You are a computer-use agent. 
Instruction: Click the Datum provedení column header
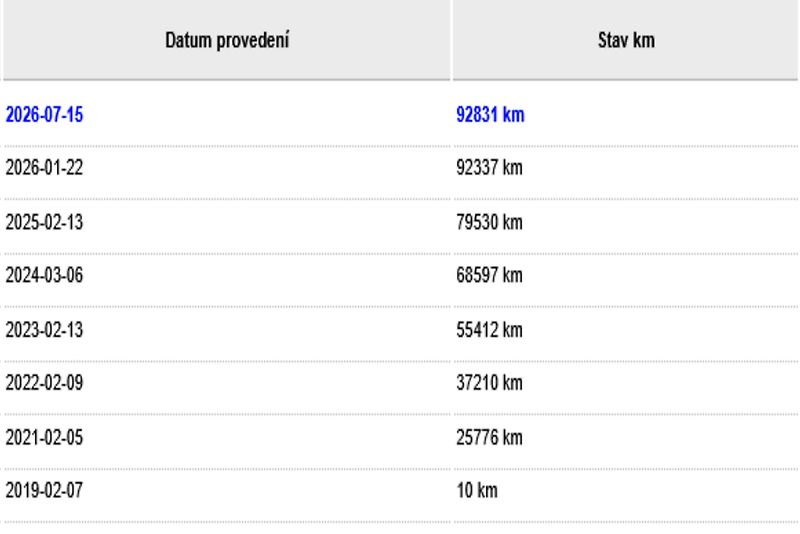click(227, 40)
